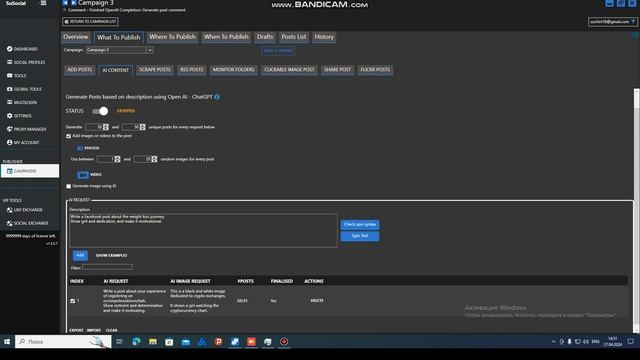Select the Clickable Image Post sub-tab

point(289,70)
